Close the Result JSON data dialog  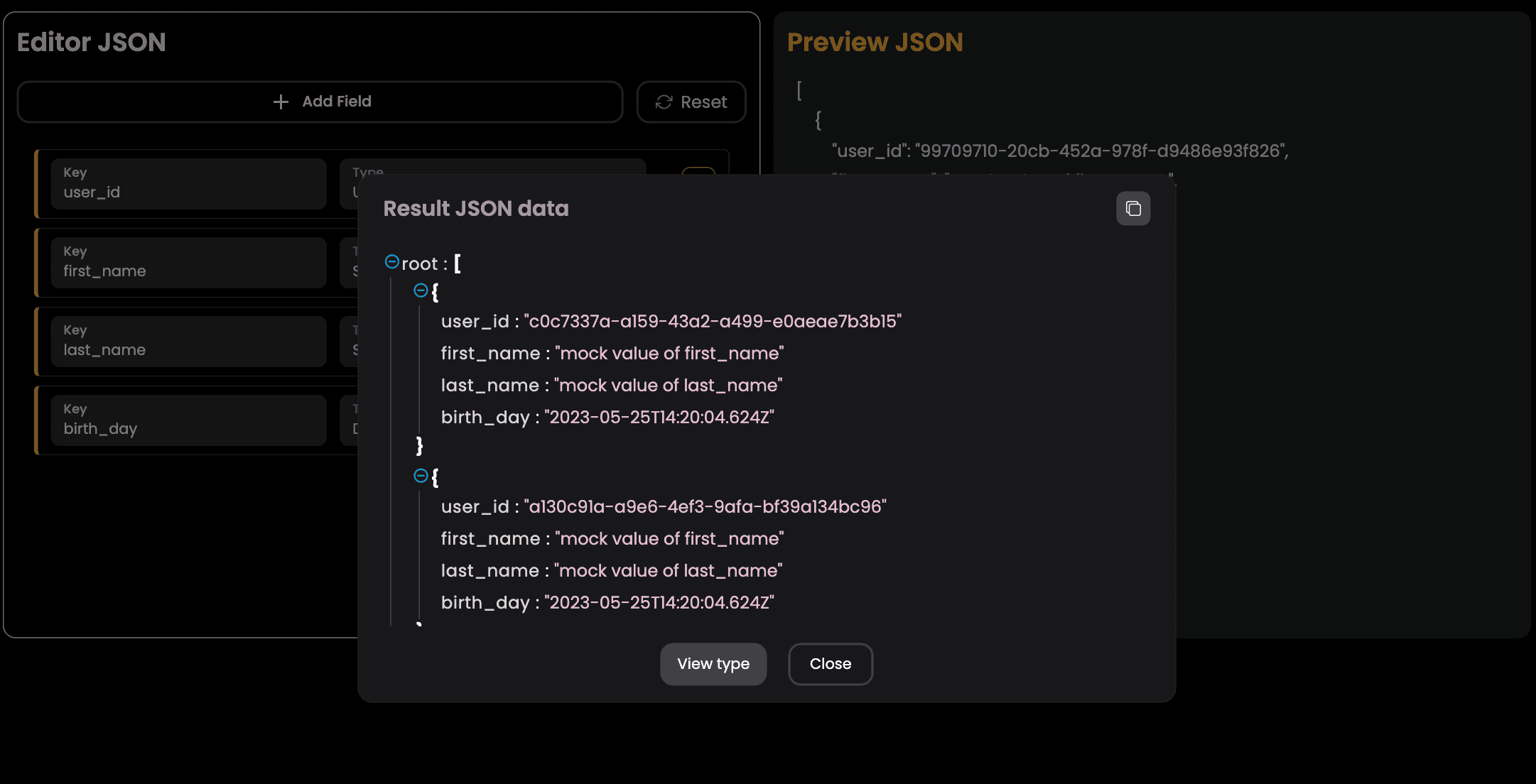point(831,664)
